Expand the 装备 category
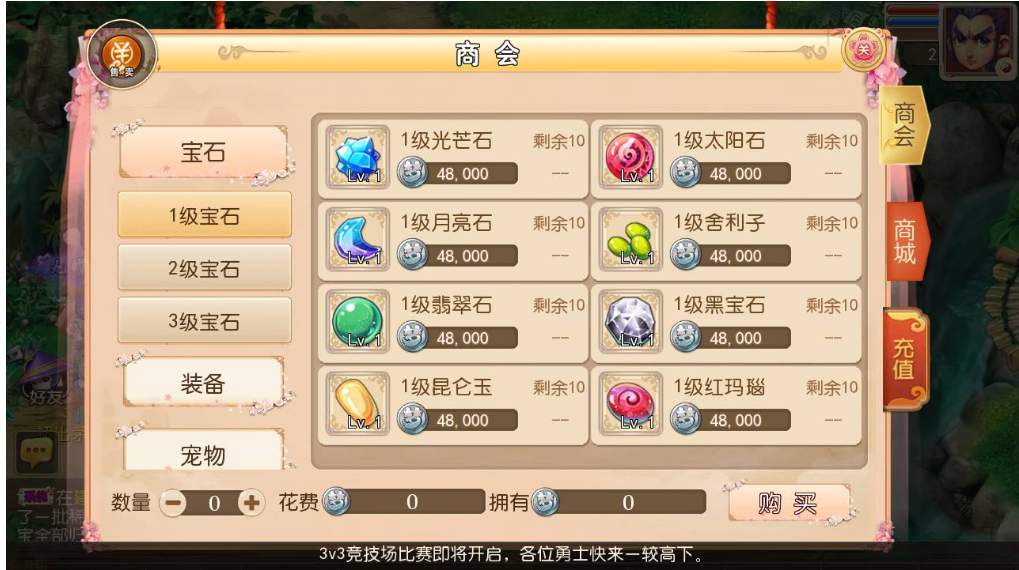 coord(203,383)
